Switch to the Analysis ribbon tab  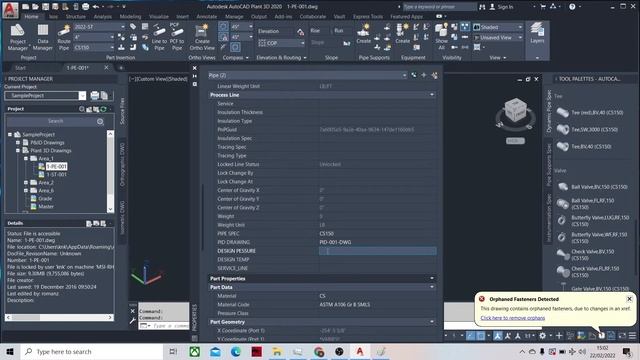point(102,17)
